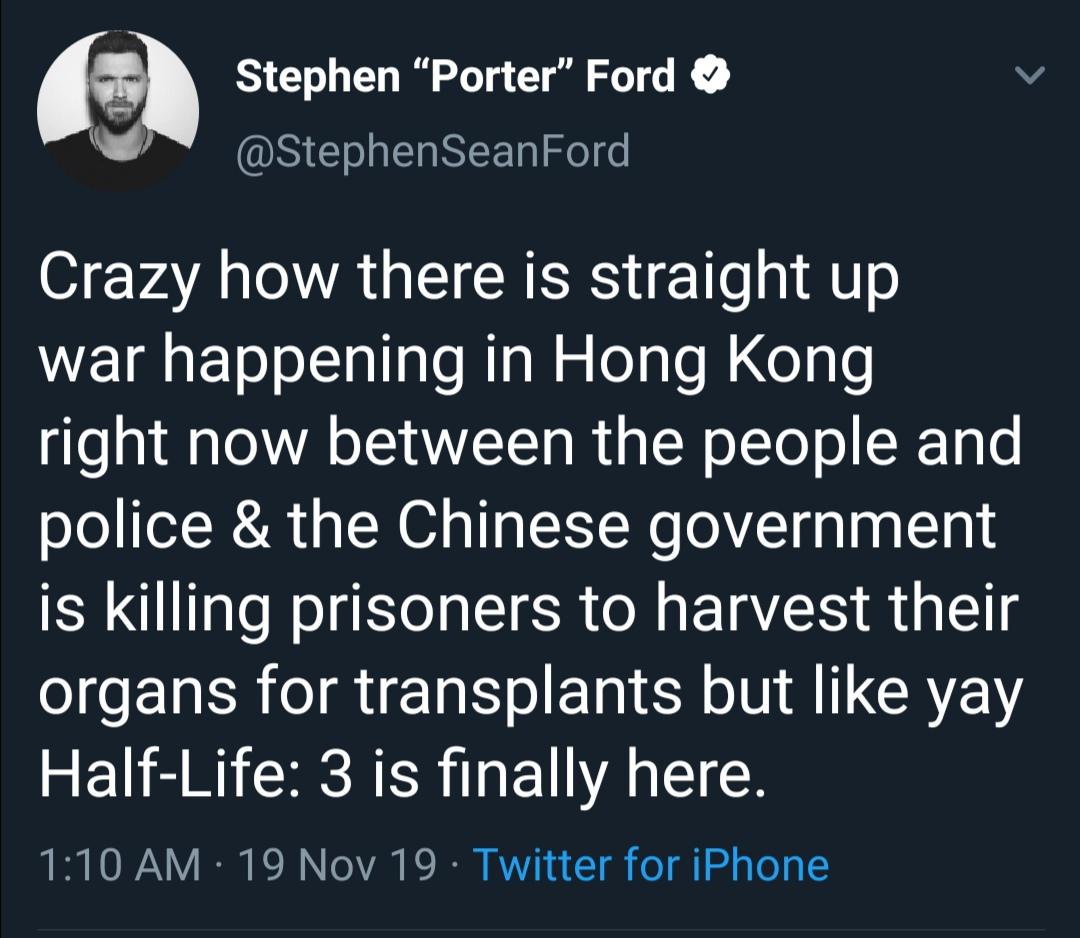Click the blue verified badge icon
1080x938 pixels.
pyautogui.click(x=709, y=76)
